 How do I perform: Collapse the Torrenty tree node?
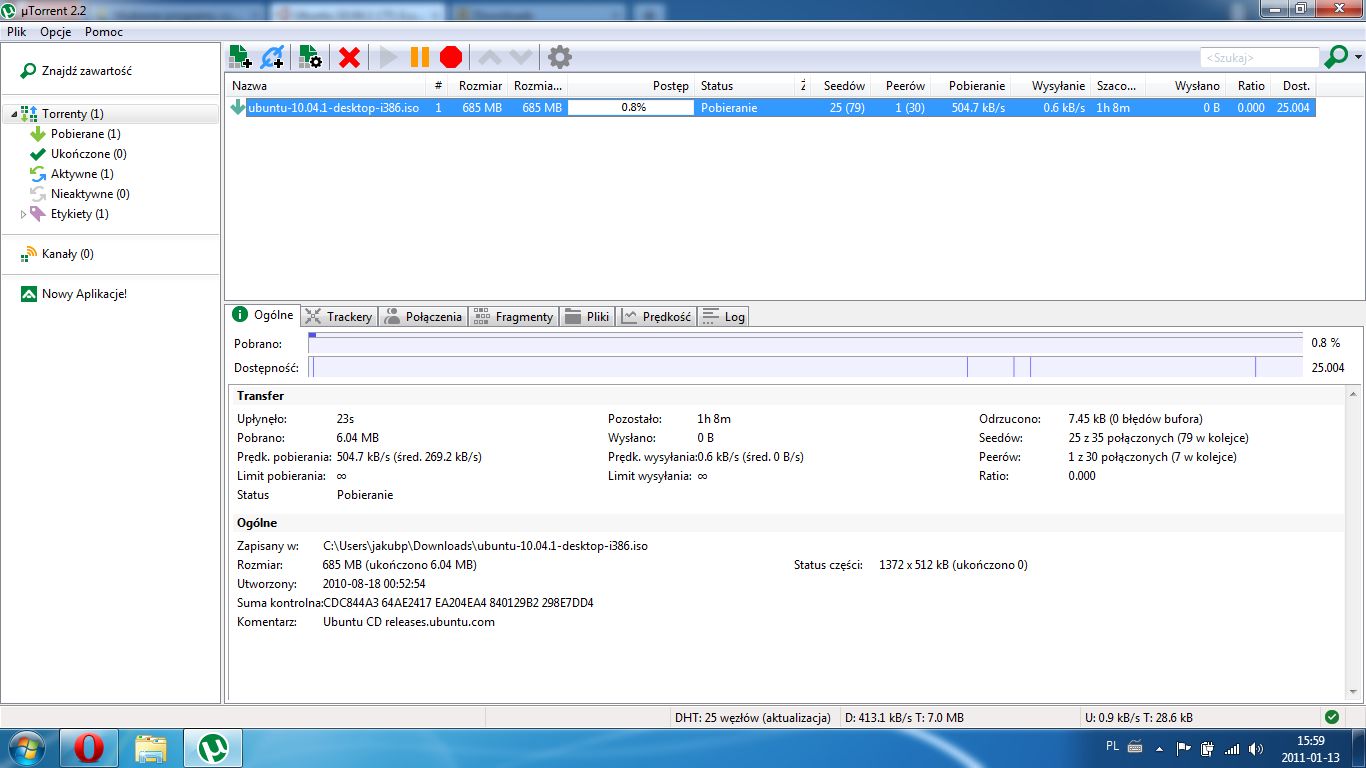14,115
